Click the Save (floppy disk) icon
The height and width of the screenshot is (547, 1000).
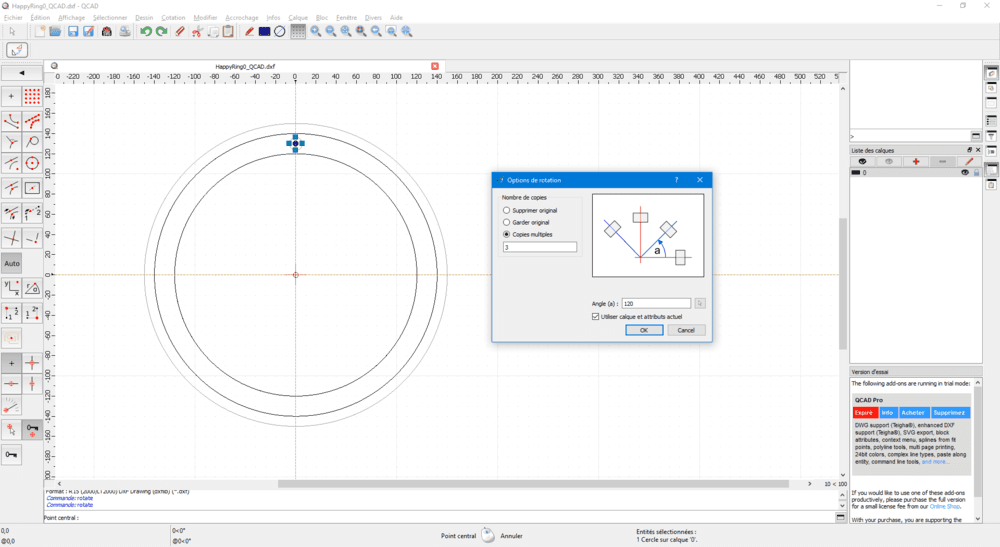tap(72, 32)
